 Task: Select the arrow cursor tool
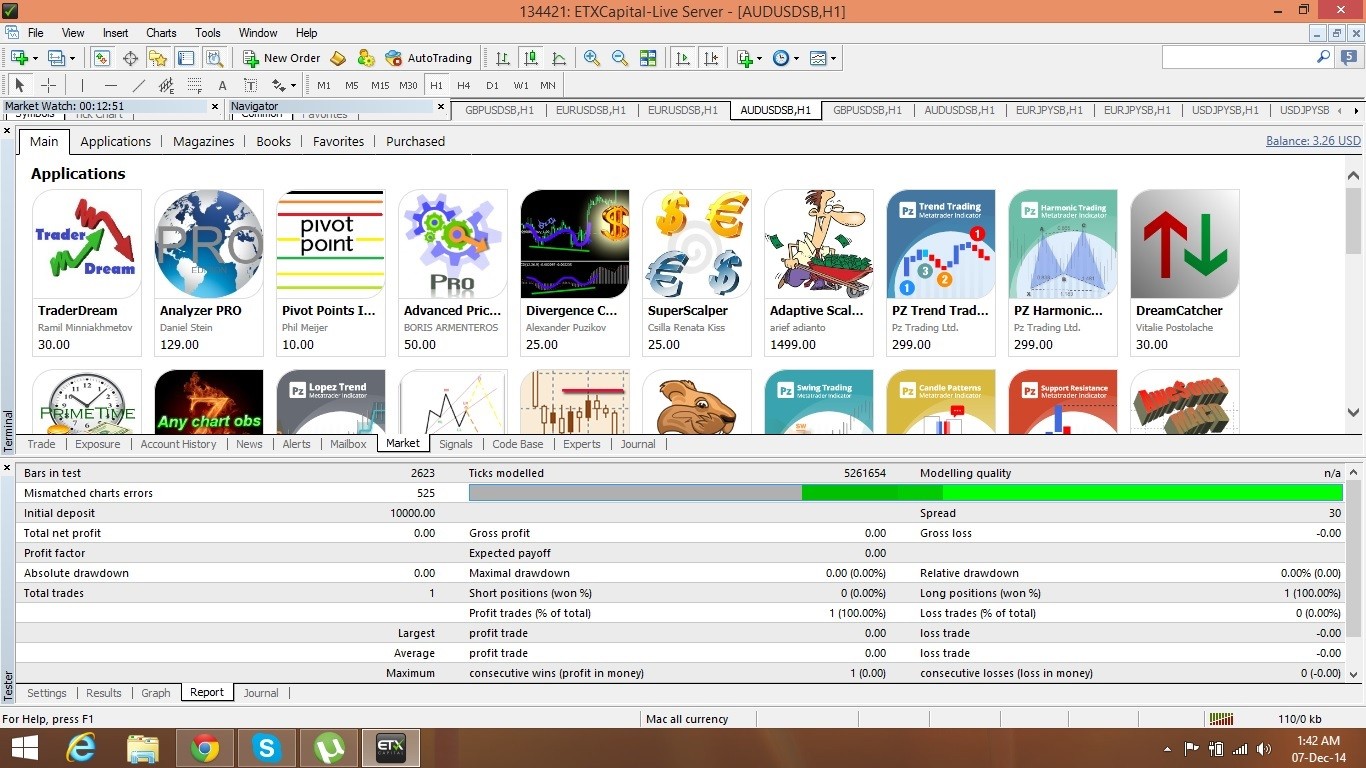click(x=19, y=85)
